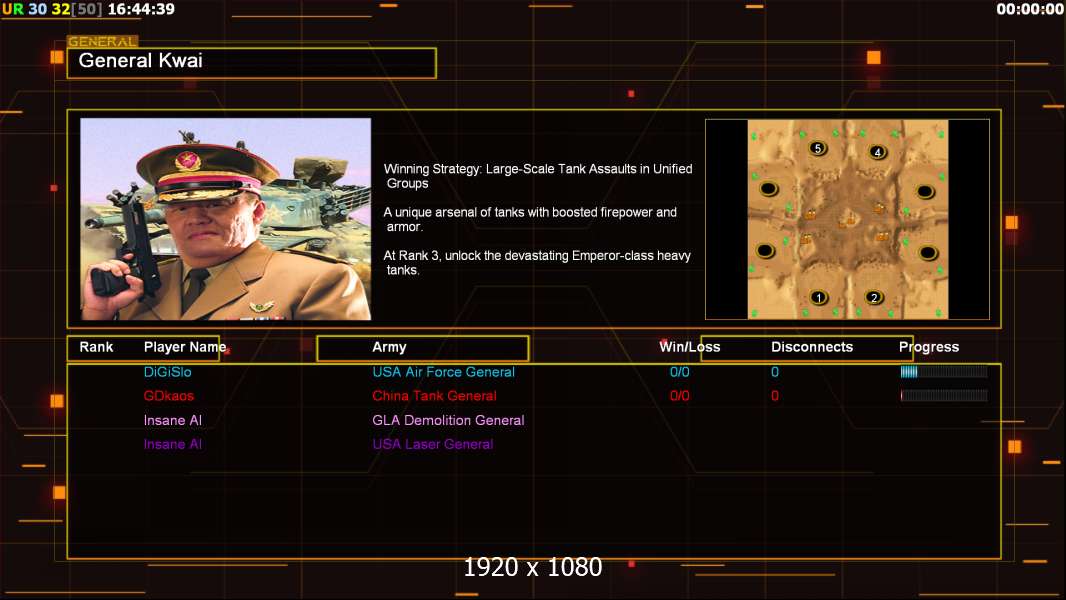Viewport: 1066px width, 600px height.
Task: Click the Player Name column header
Action: (x=185, y=347)
